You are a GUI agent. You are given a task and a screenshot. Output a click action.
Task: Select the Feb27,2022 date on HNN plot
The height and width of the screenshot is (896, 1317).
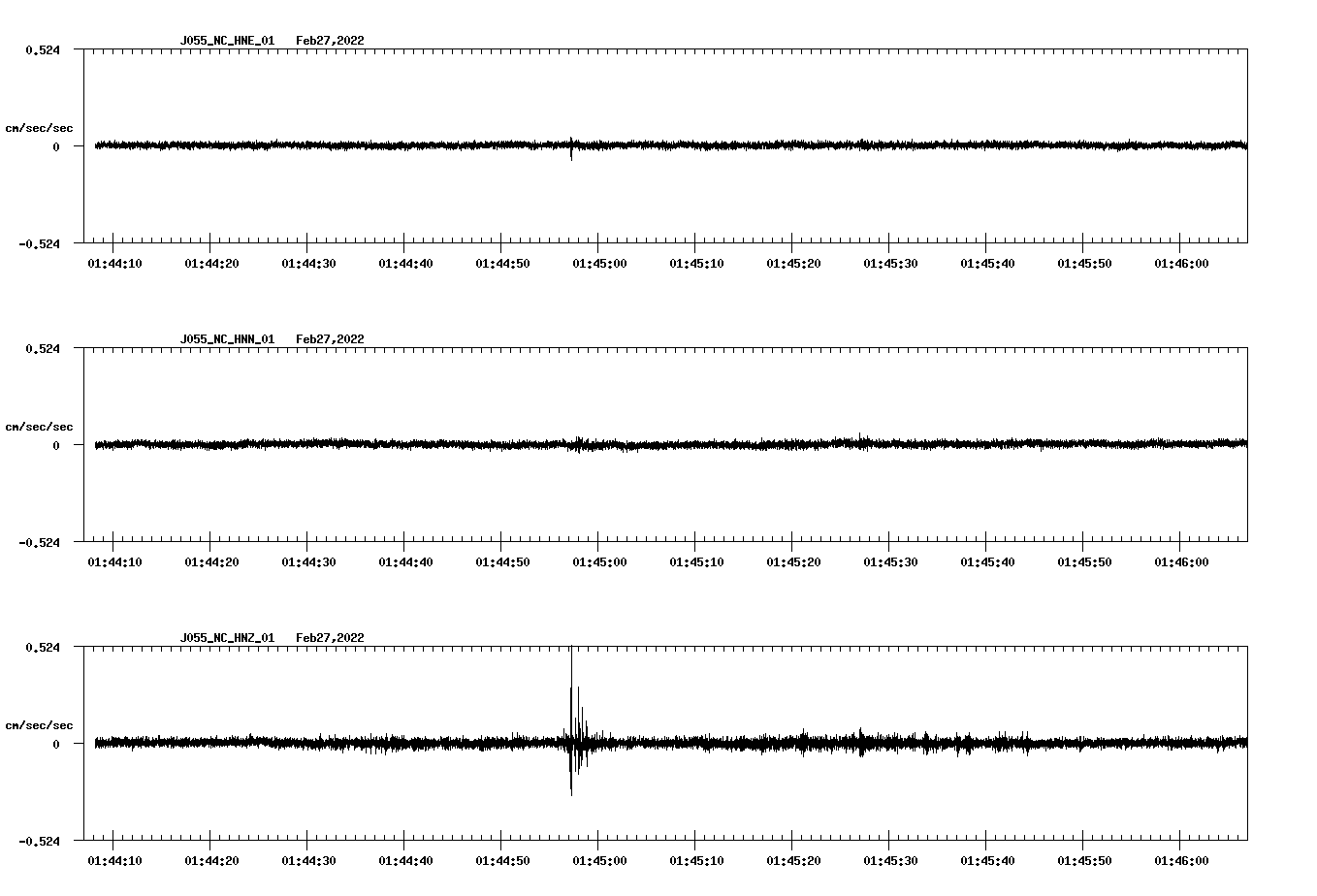330,339
